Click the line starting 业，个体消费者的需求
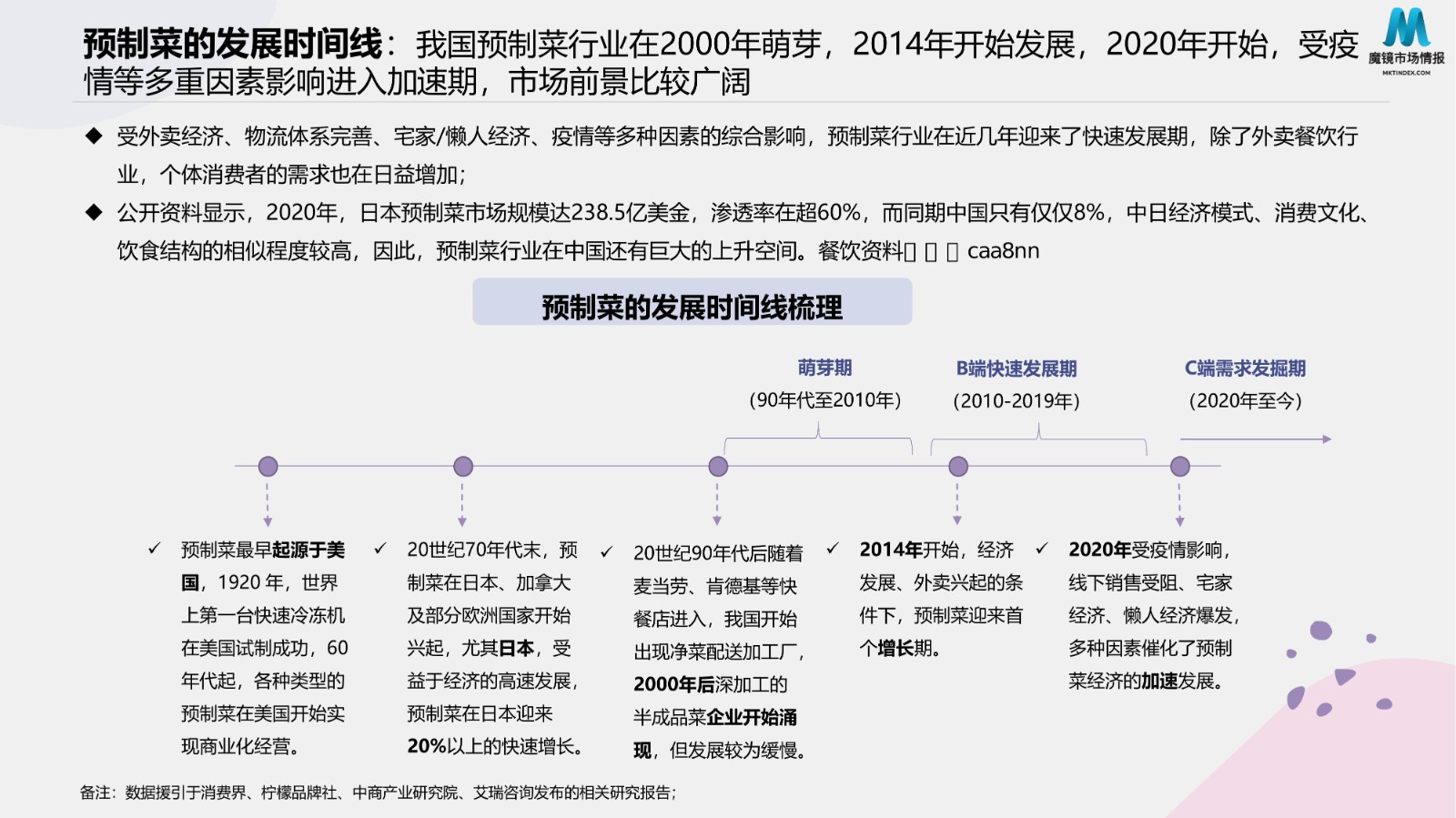Screen dimensions: 1456x818 tap(291, 175)
